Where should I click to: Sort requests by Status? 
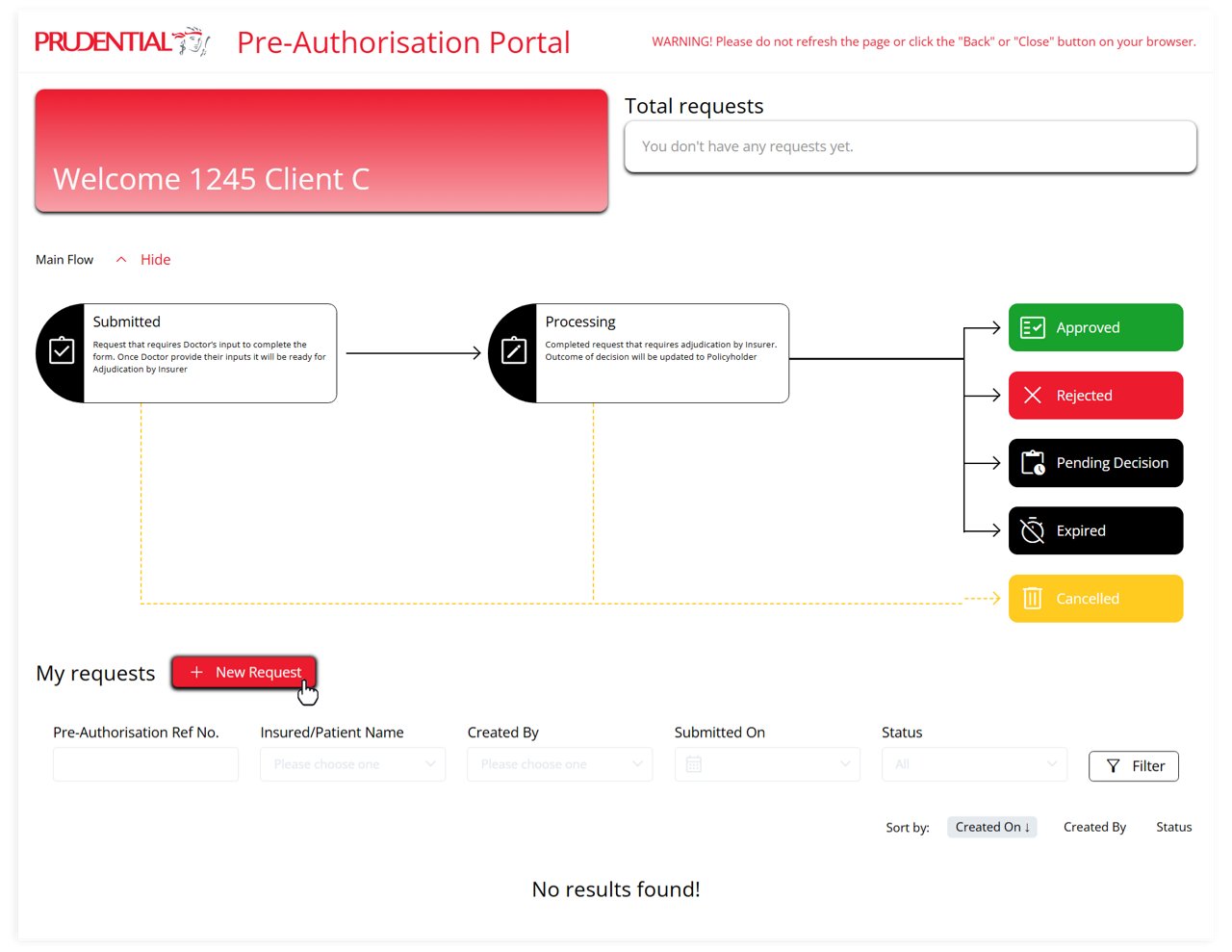[x=1174, y=827]
